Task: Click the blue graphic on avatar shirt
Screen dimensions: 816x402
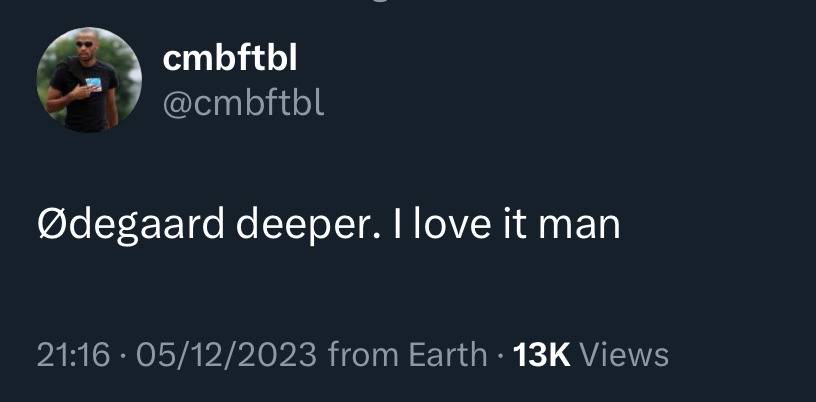Action: (94, 84)
